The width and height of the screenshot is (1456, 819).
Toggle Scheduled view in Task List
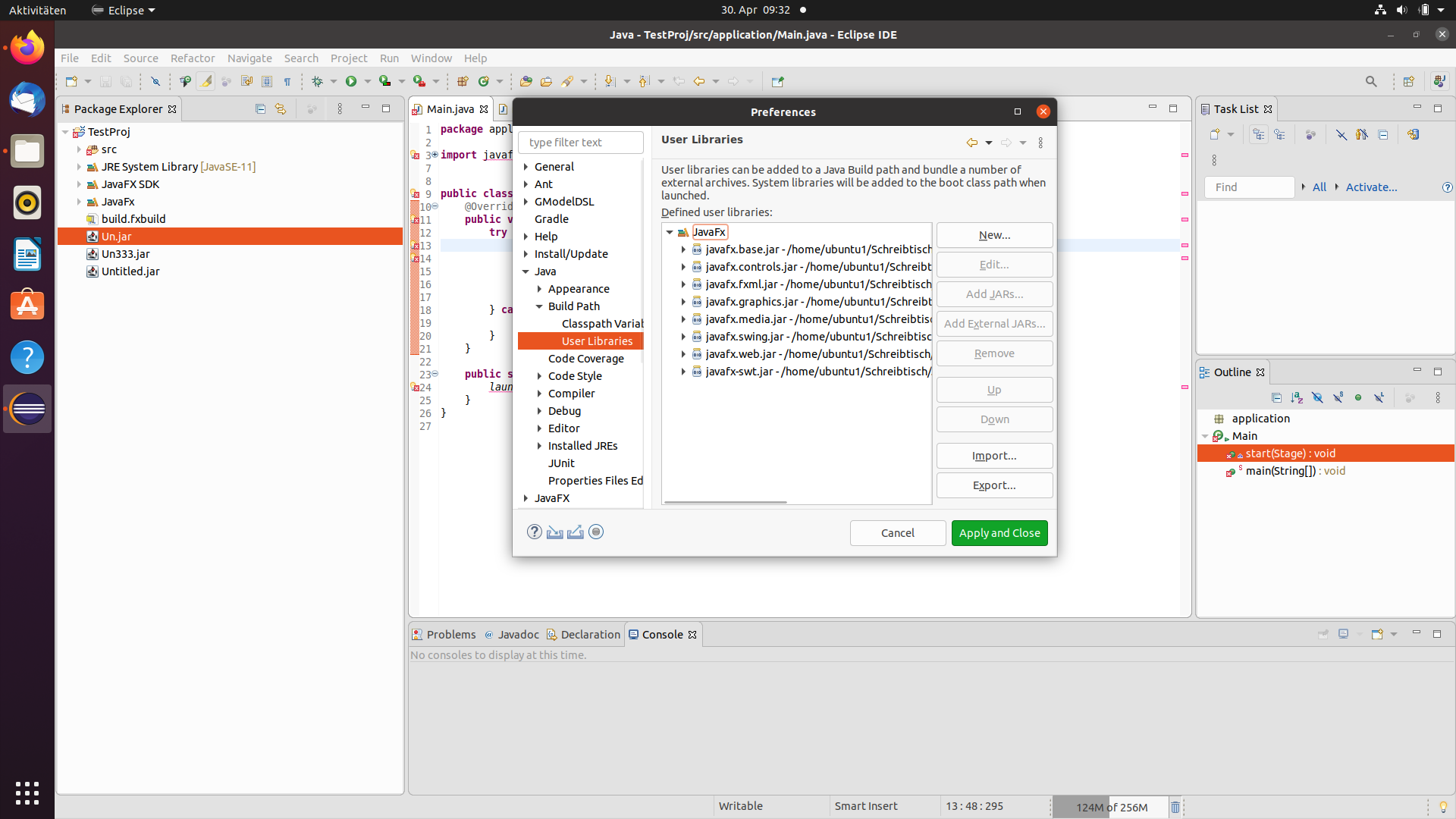point(1280,134)
